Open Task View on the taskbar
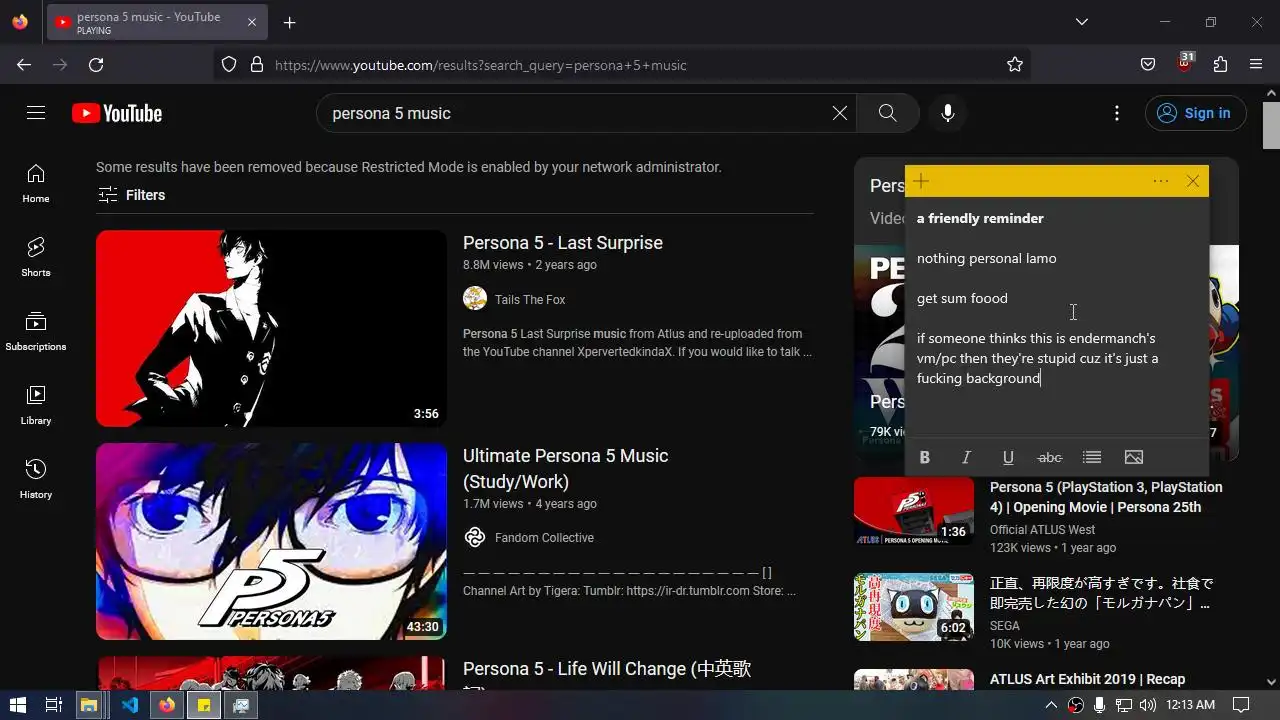Viewport: 1280px width, 720px height. (54, 705)
